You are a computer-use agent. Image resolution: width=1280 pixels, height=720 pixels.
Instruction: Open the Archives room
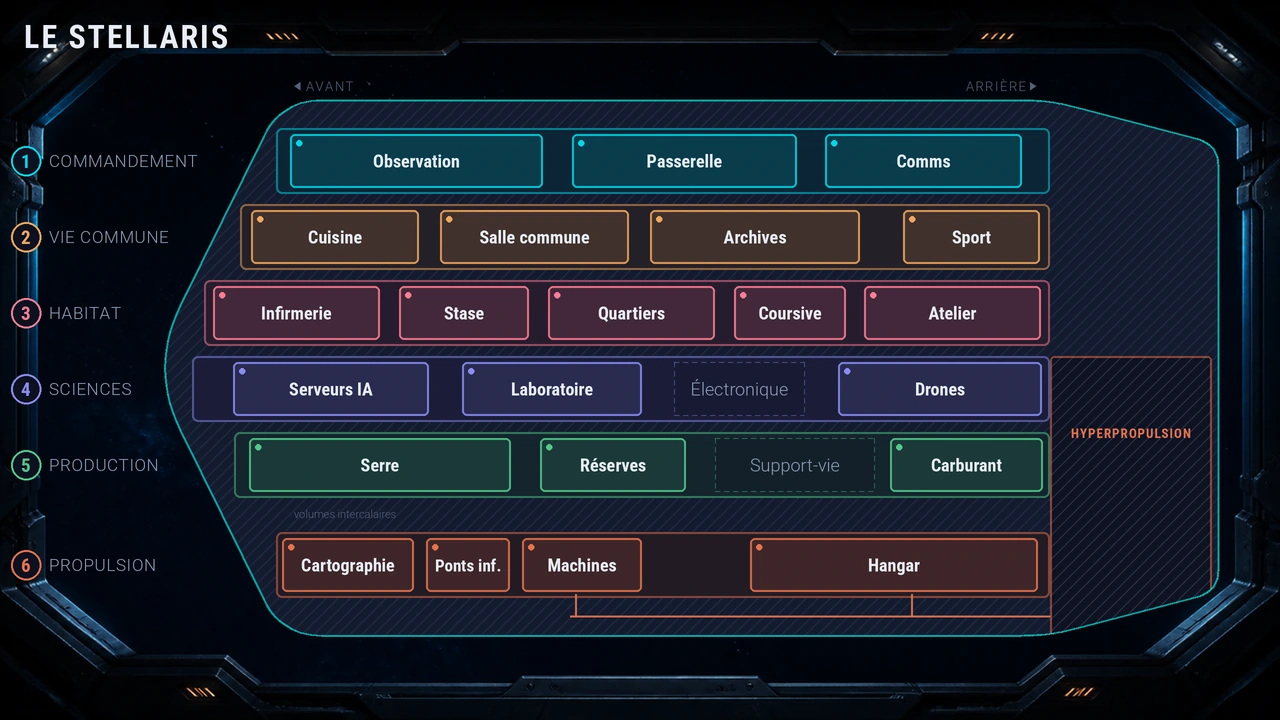[x=755, y=237]
